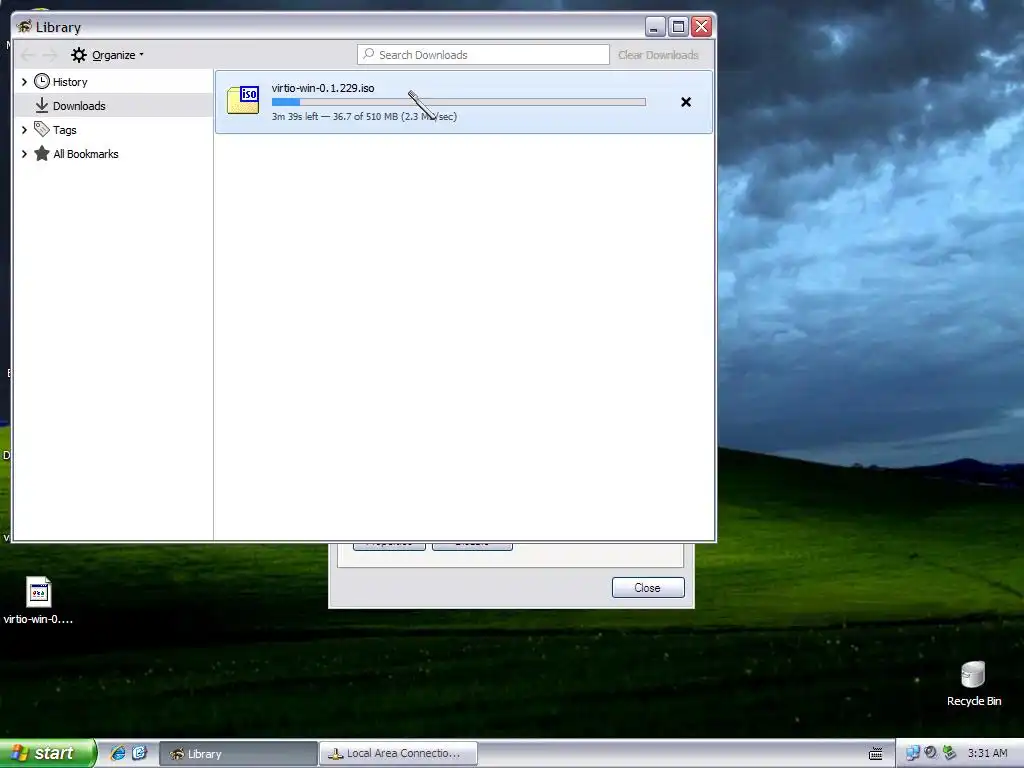The height and width of the screenshot is (768, 1024).
Task: Click the middle system tray icon
Action: [x=931, y=753]
